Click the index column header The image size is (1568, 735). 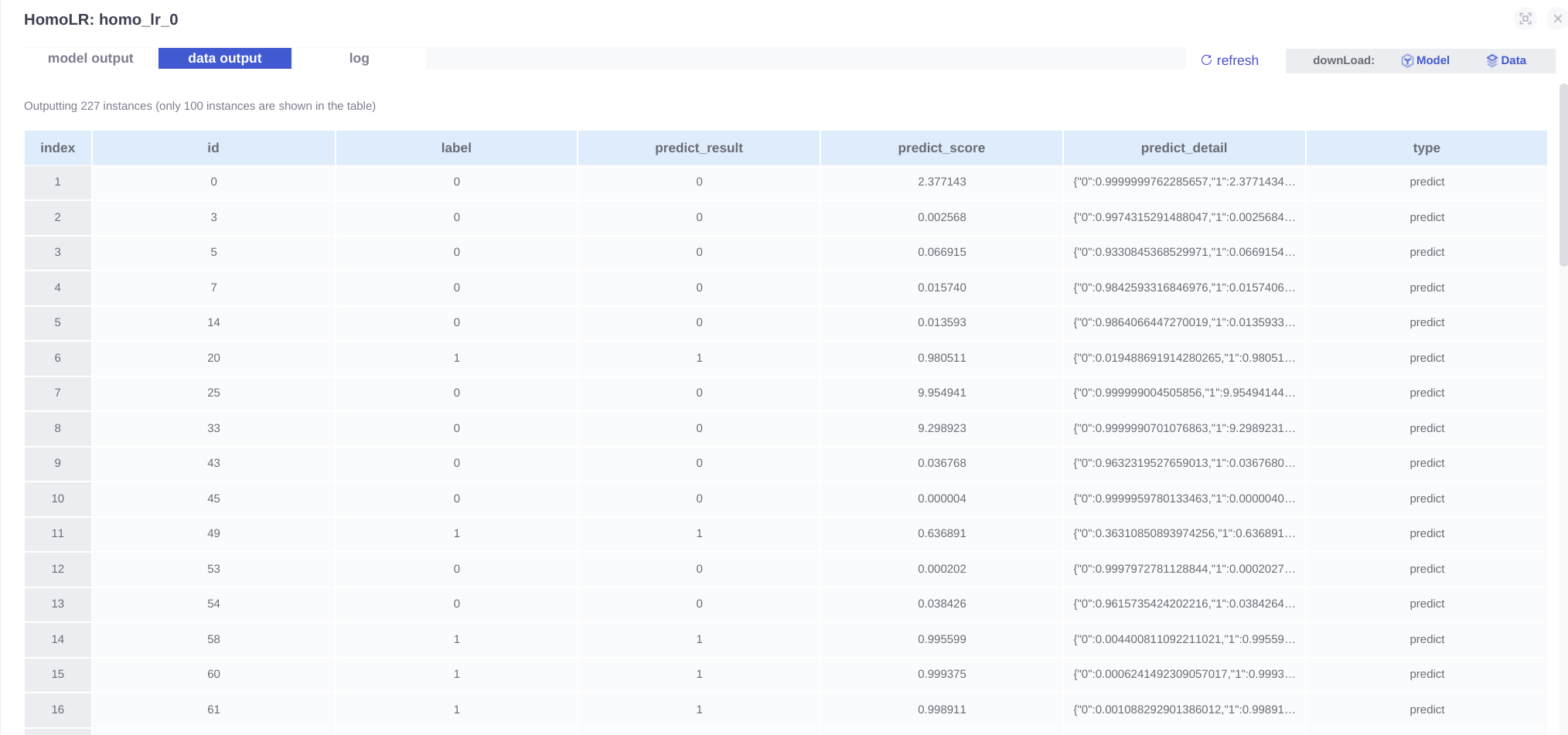pyautogui.click(x=58, y=148)
